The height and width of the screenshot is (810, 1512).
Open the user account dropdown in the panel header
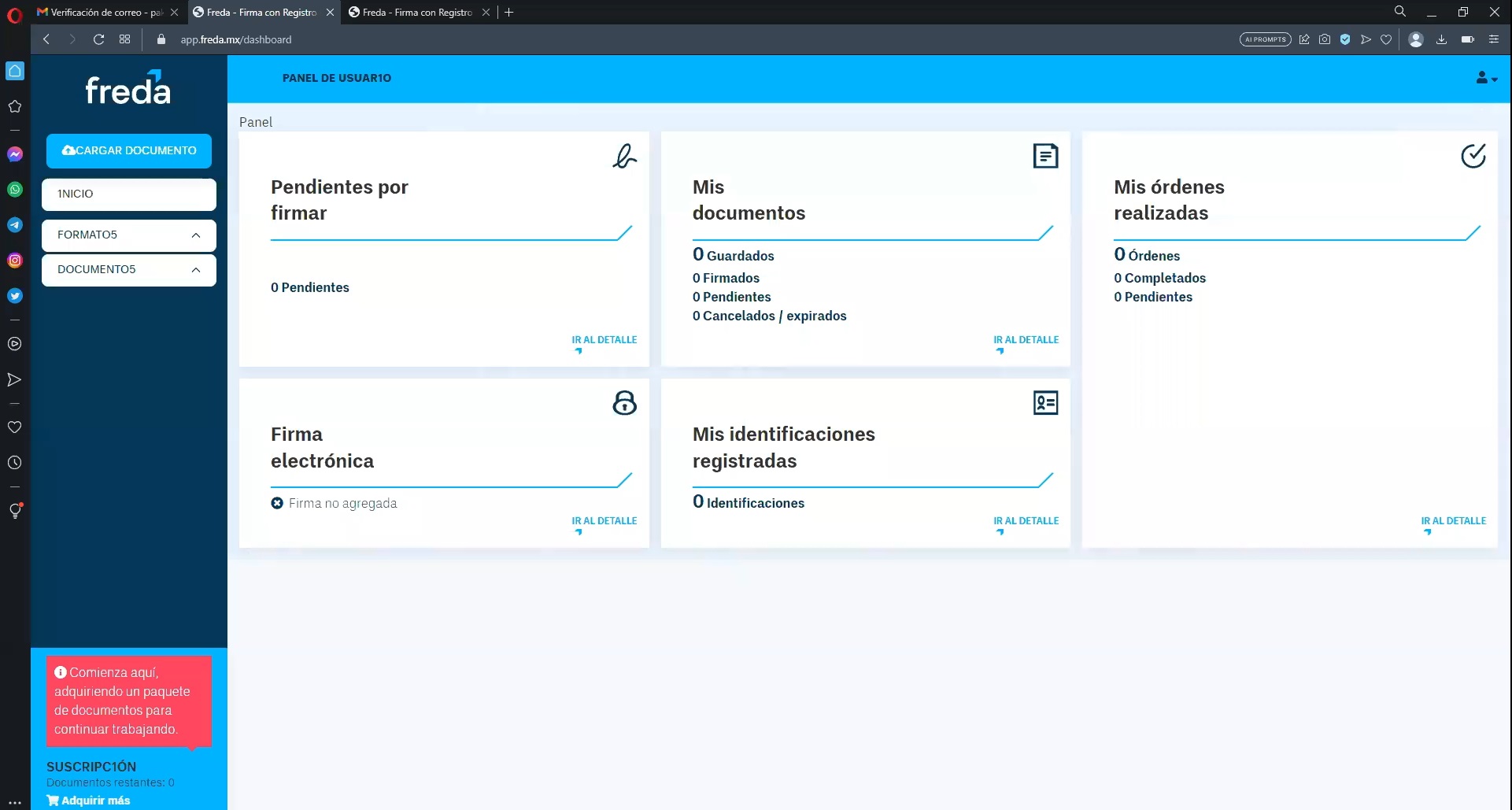pos(1484,78)
